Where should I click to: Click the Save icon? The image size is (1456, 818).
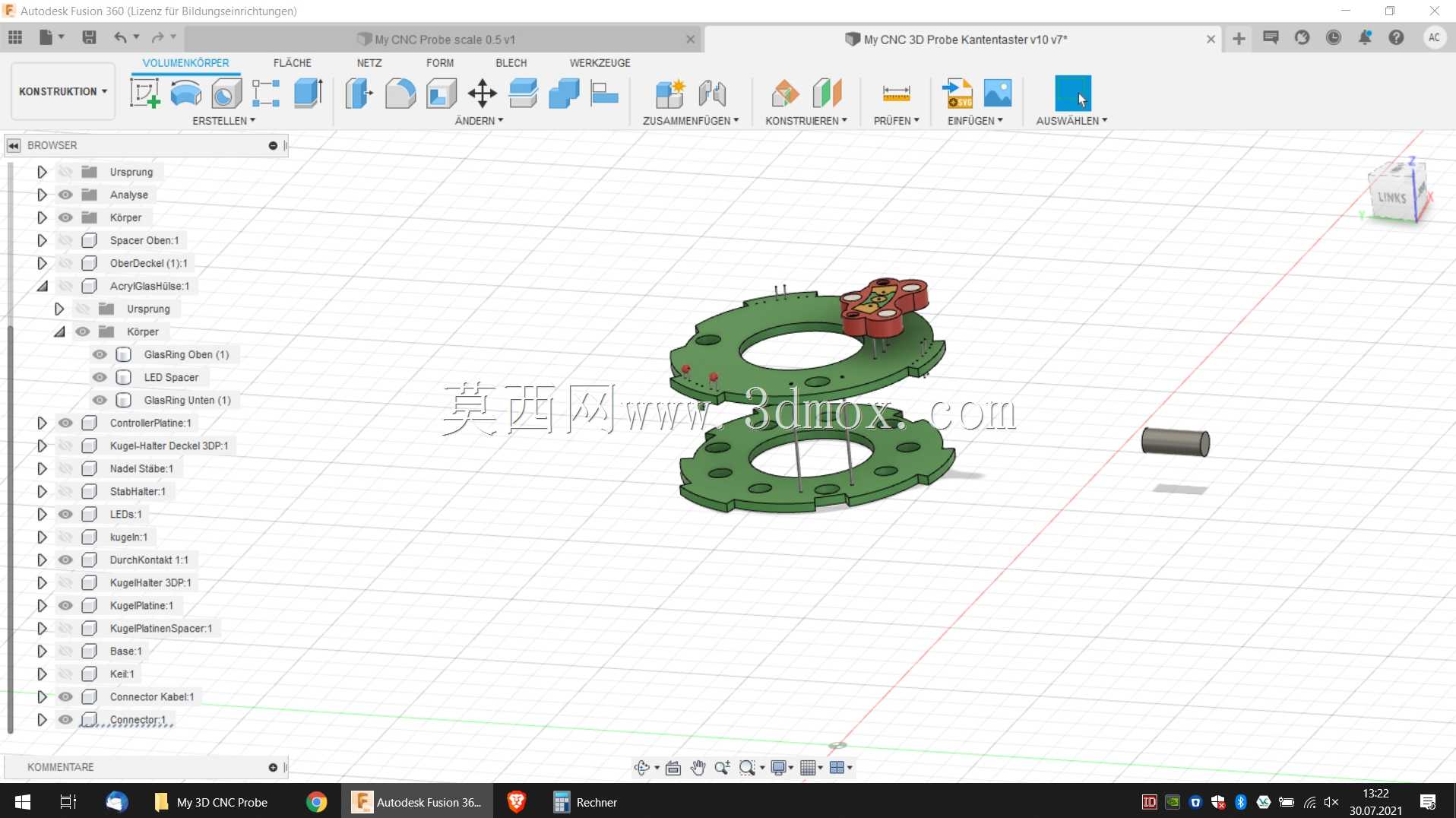click(89, 36)
